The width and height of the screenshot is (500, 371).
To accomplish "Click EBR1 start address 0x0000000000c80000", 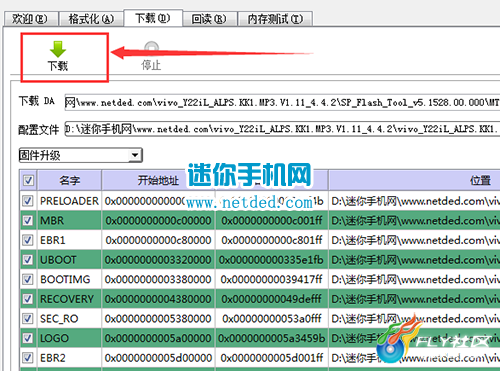I will (x=158, y=240).
